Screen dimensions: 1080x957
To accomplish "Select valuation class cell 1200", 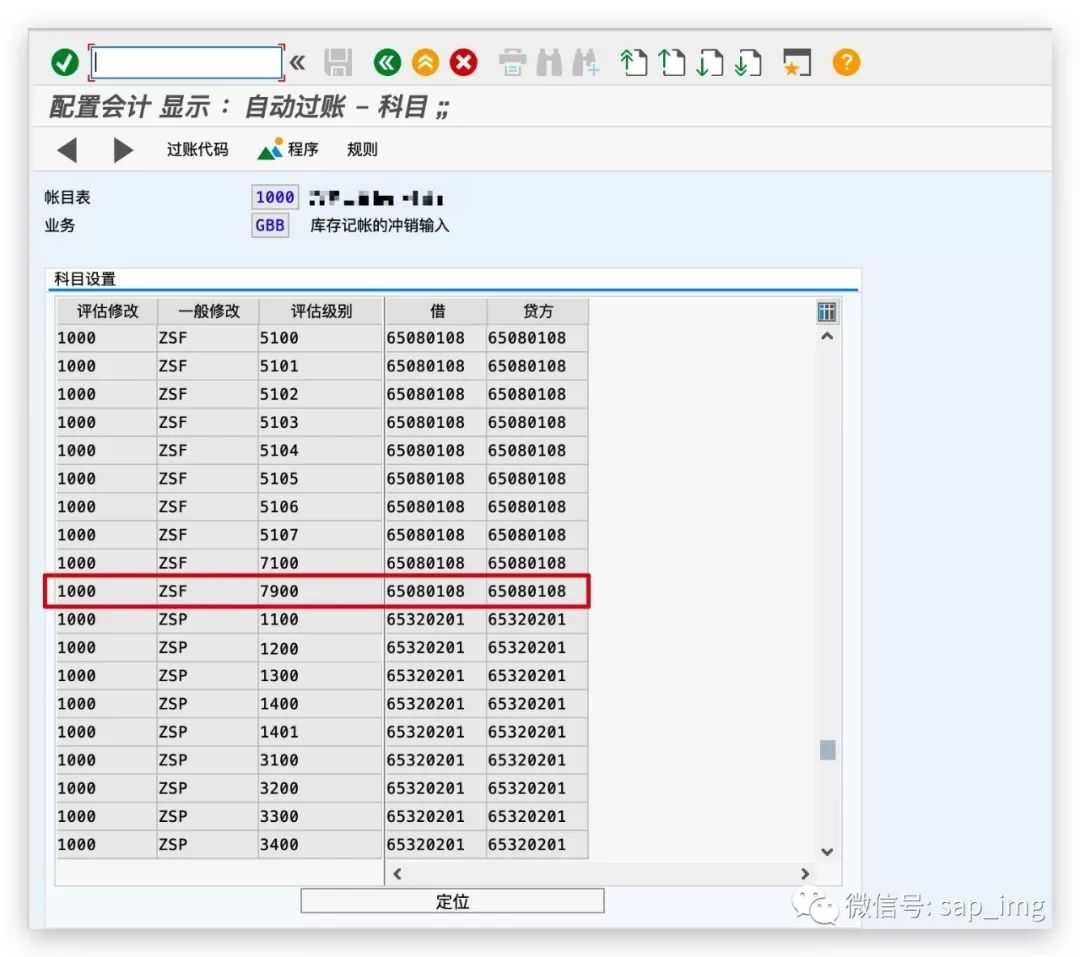I will [x=320, y=648].
